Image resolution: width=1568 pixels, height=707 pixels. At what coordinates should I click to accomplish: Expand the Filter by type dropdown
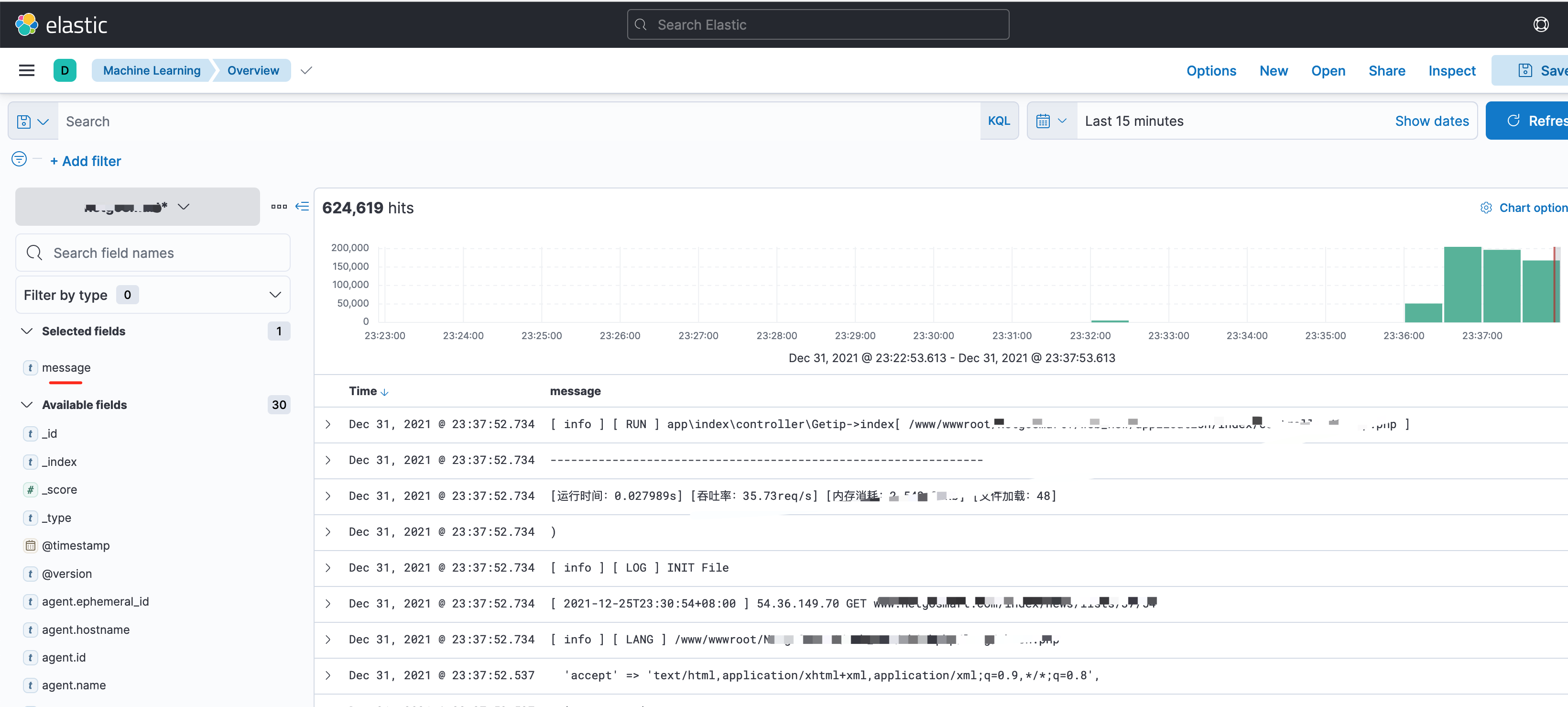152,295
